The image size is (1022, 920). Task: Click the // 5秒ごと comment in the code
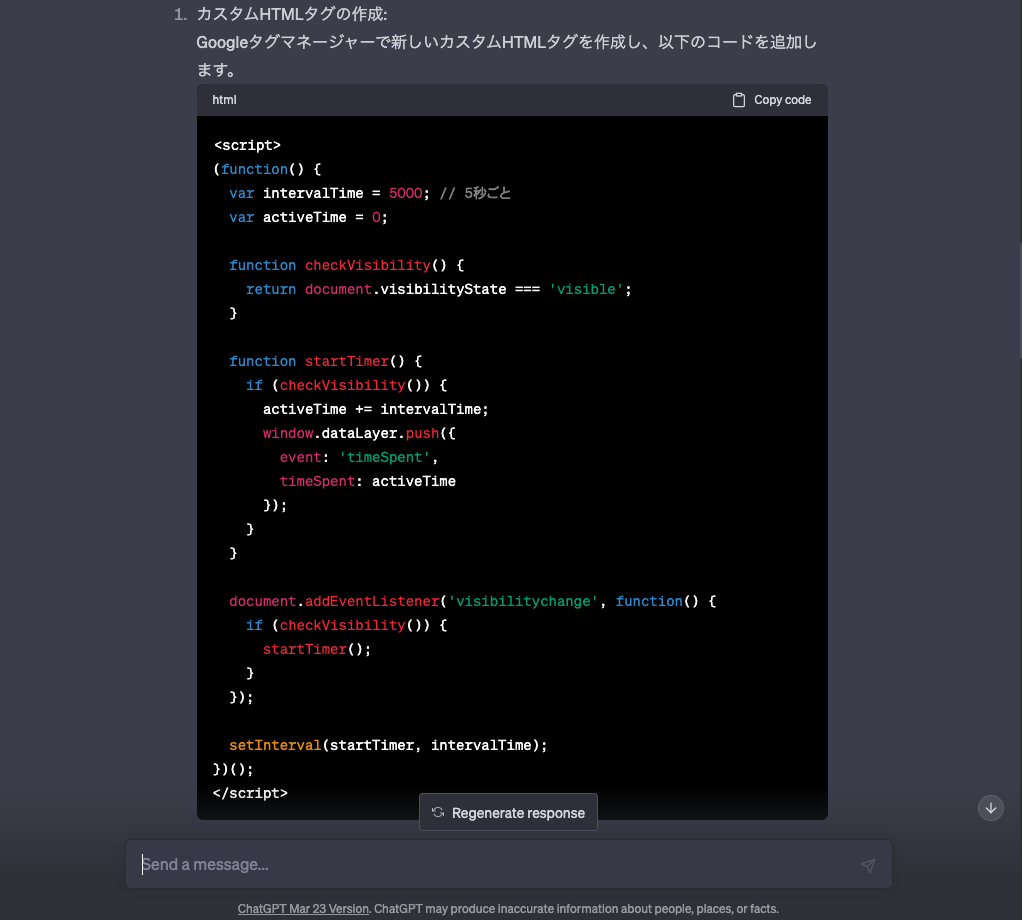coord(475,193)
